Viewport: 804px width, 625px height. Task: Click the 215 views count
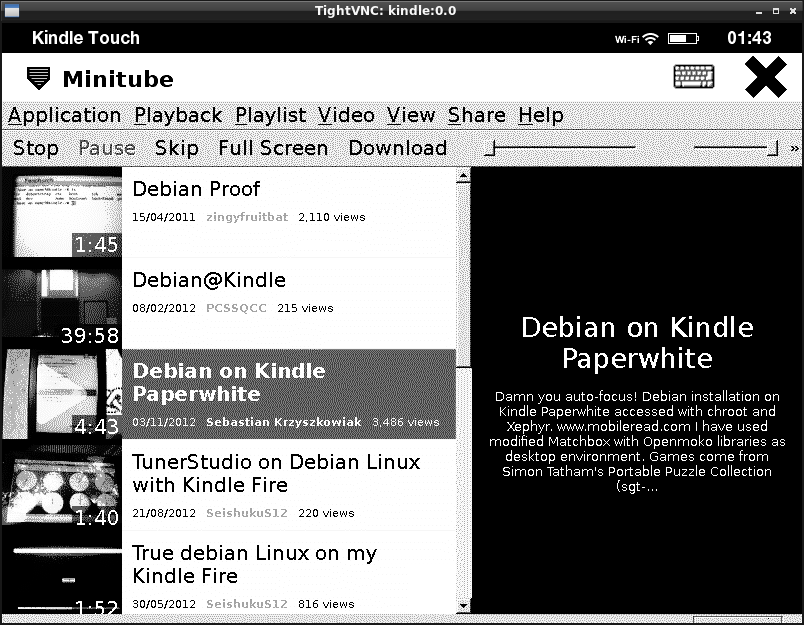pyautogui.click(x=305, y=308)
